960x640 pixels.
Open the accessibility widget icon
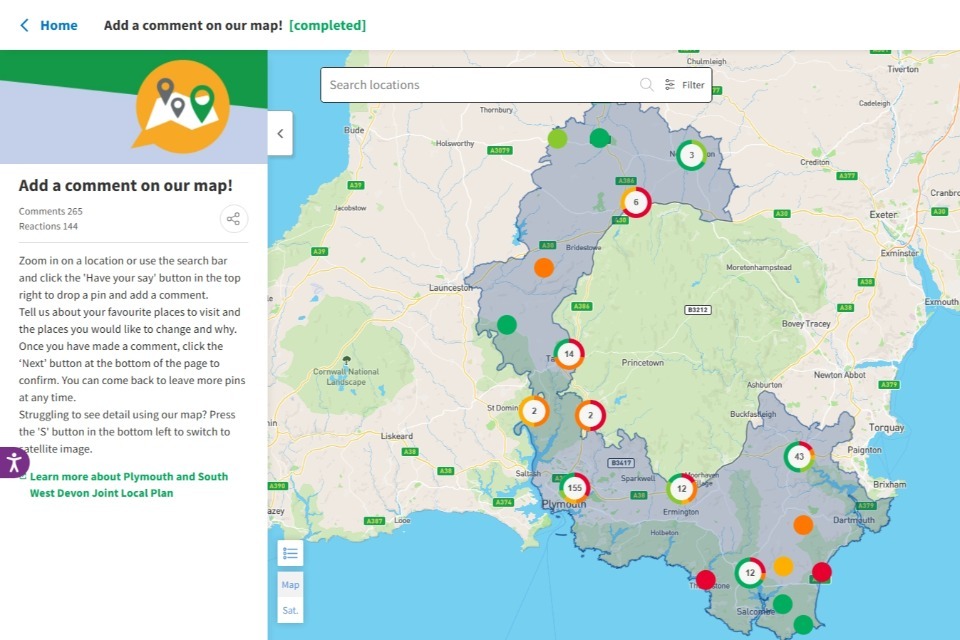pyautogui.click(x=13, y=462)
